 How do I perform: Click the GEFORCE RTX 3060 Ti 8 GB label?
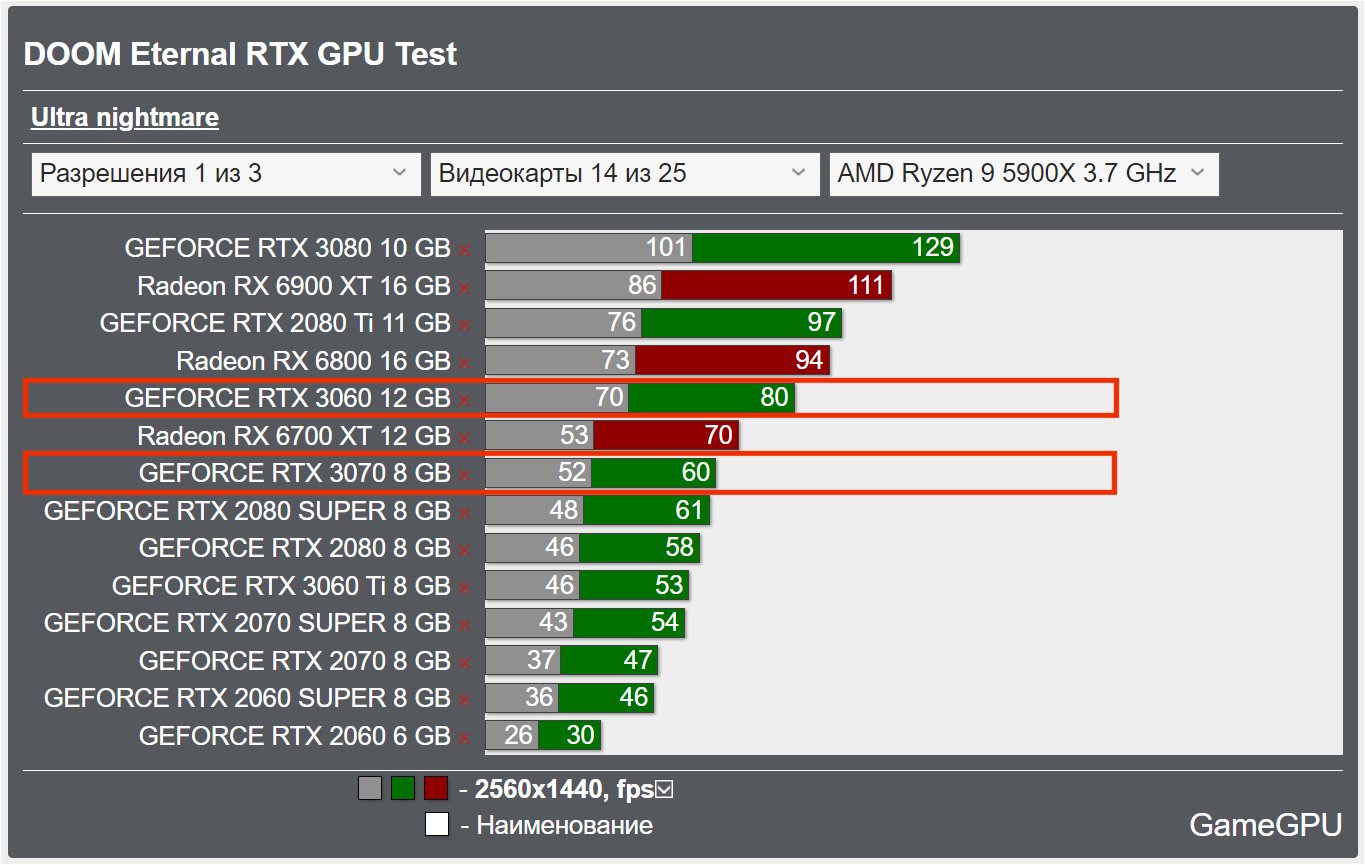(x=281, y=586)
